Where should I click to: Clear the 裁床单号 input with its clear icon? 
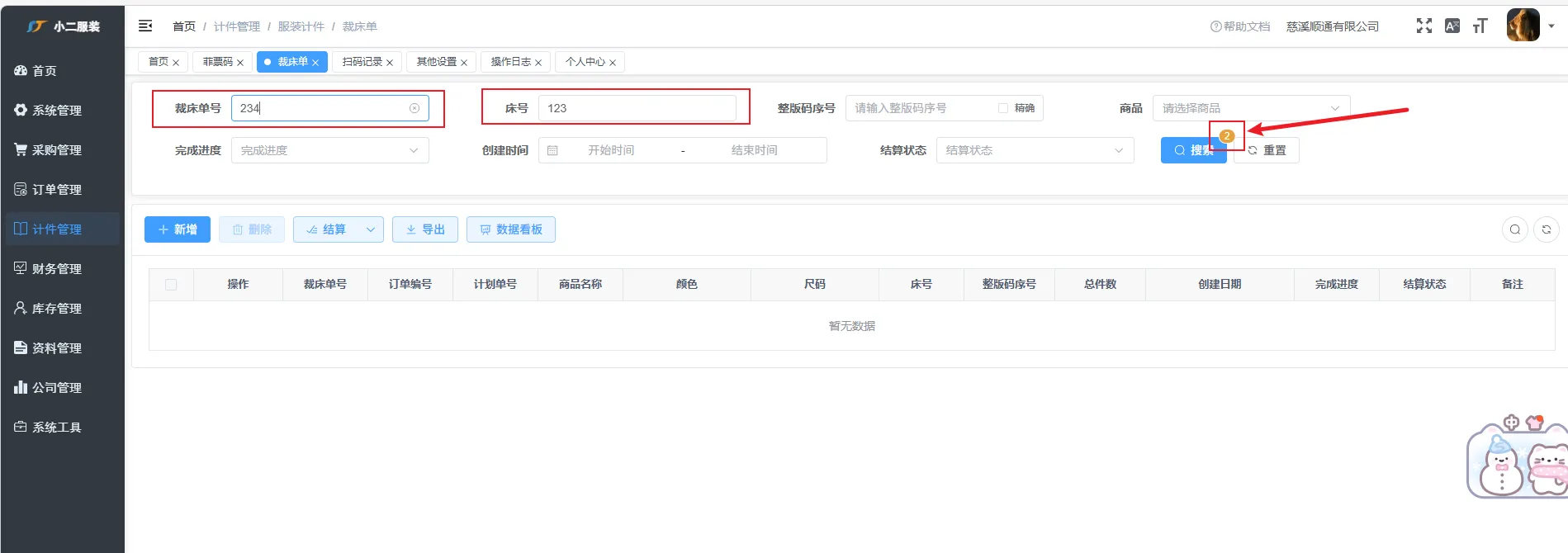(415, 108)
